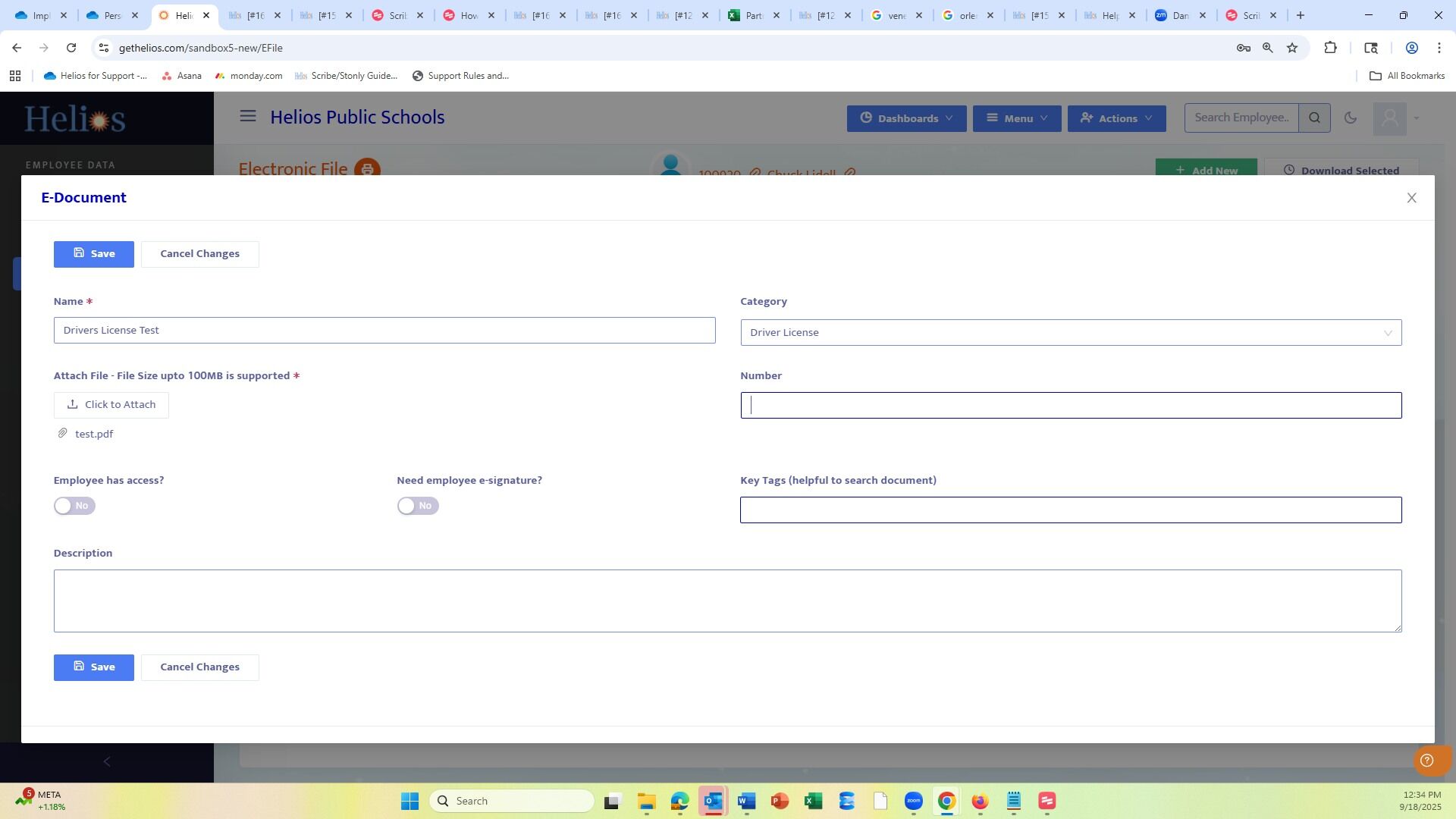Screen dimensions: 1456x819
Task: Click into the Key Tags input field
Action: pyautogui.click(x=1070, y=510)
